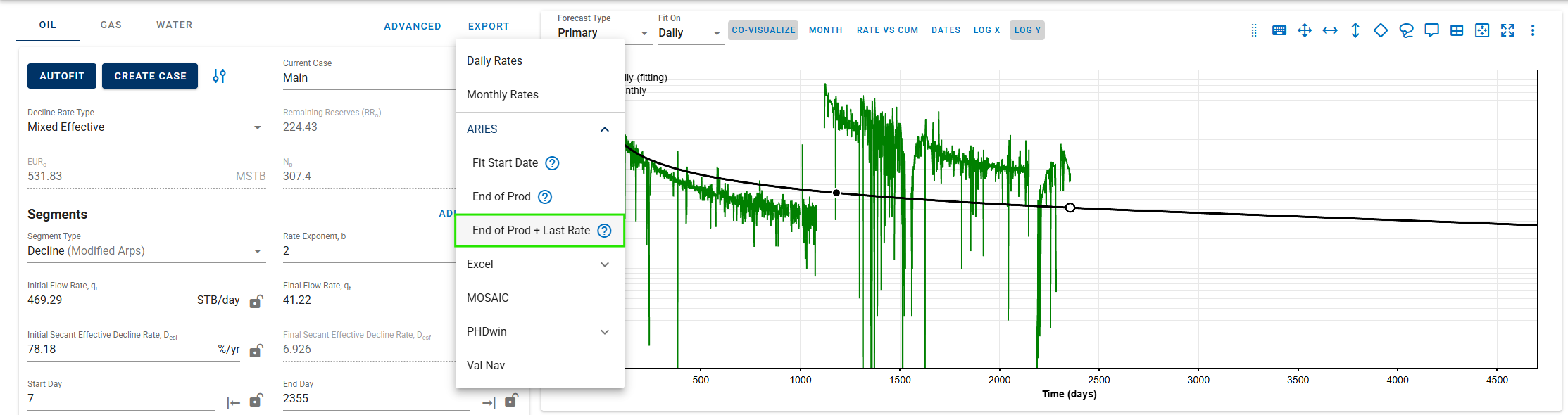
Task: Click the AUTOFIT button
Action: pyautogui.click(x=62, y=76)
